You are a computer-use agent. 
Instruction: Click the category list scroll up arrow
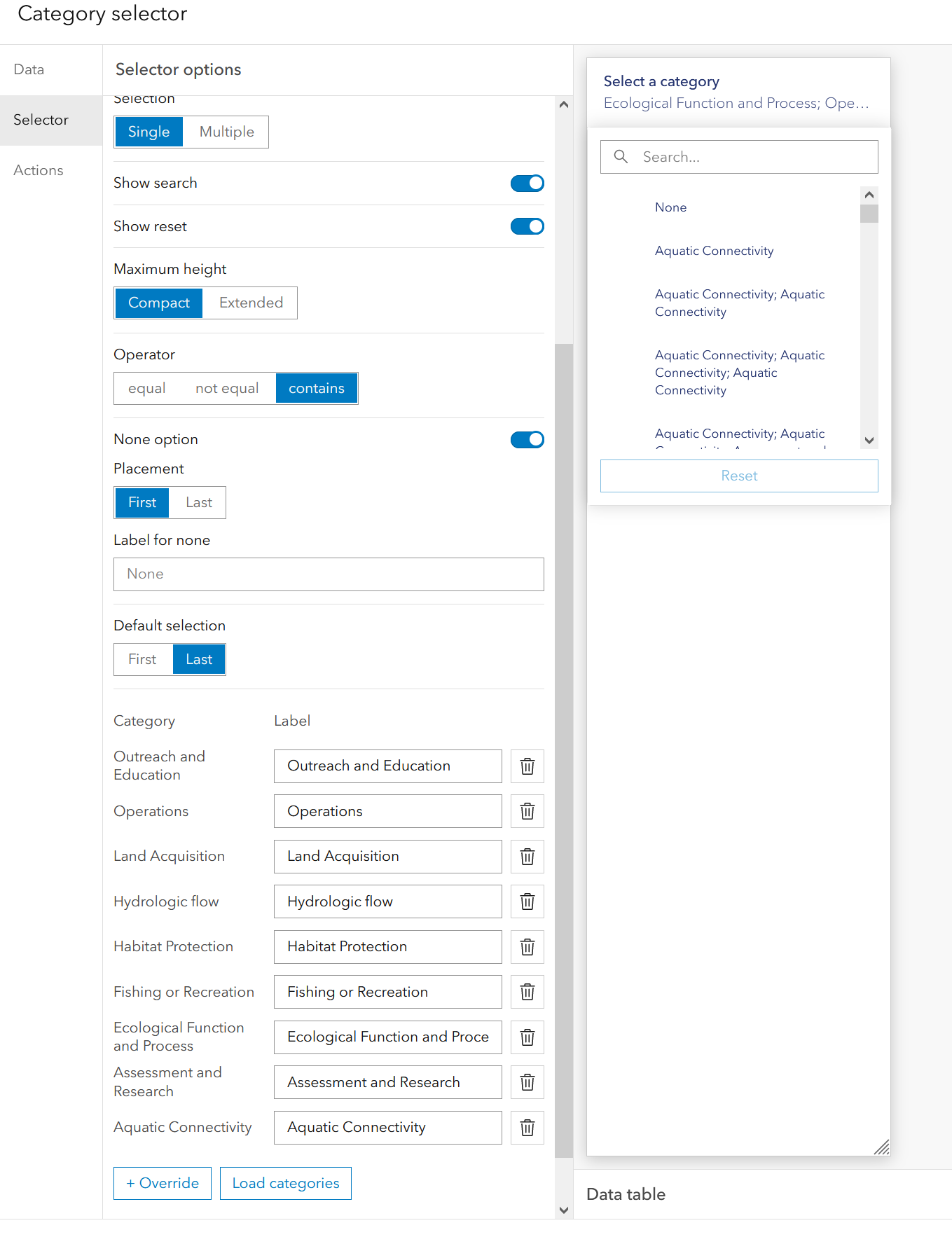869,195
